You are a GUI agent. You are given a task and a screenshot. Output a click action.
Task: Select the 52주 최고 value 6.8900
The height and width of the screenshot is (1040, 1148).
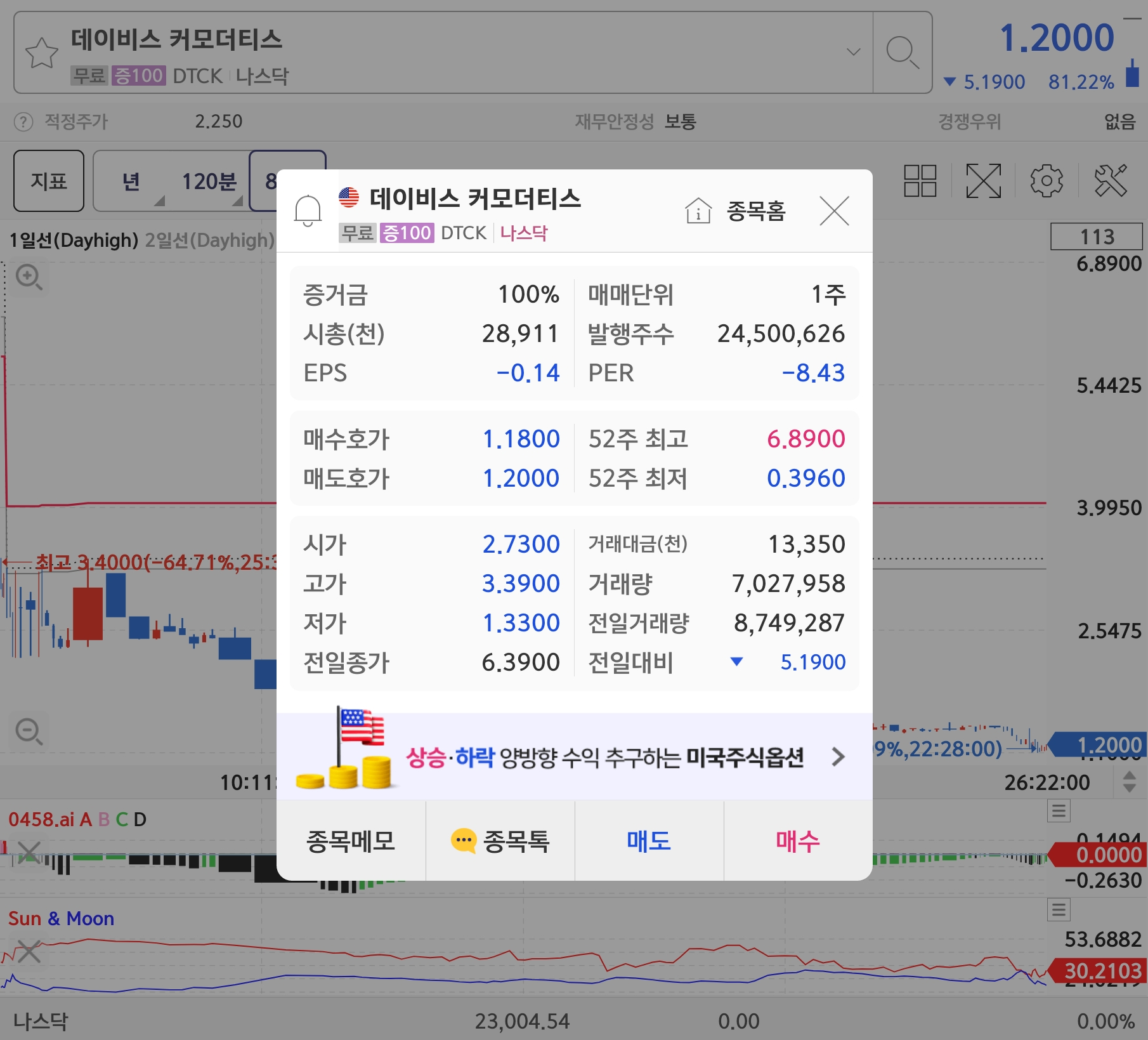click(806, 438)
